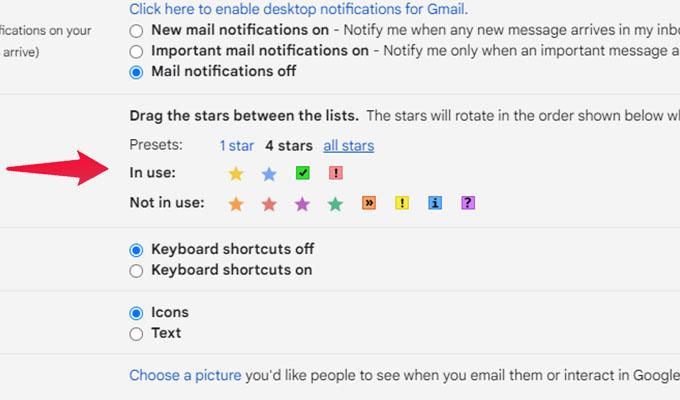The height and width of the screenshot is (400, 680).
Task: Click the orange double-arrow guillemet icon
Action: pos(369,203)
